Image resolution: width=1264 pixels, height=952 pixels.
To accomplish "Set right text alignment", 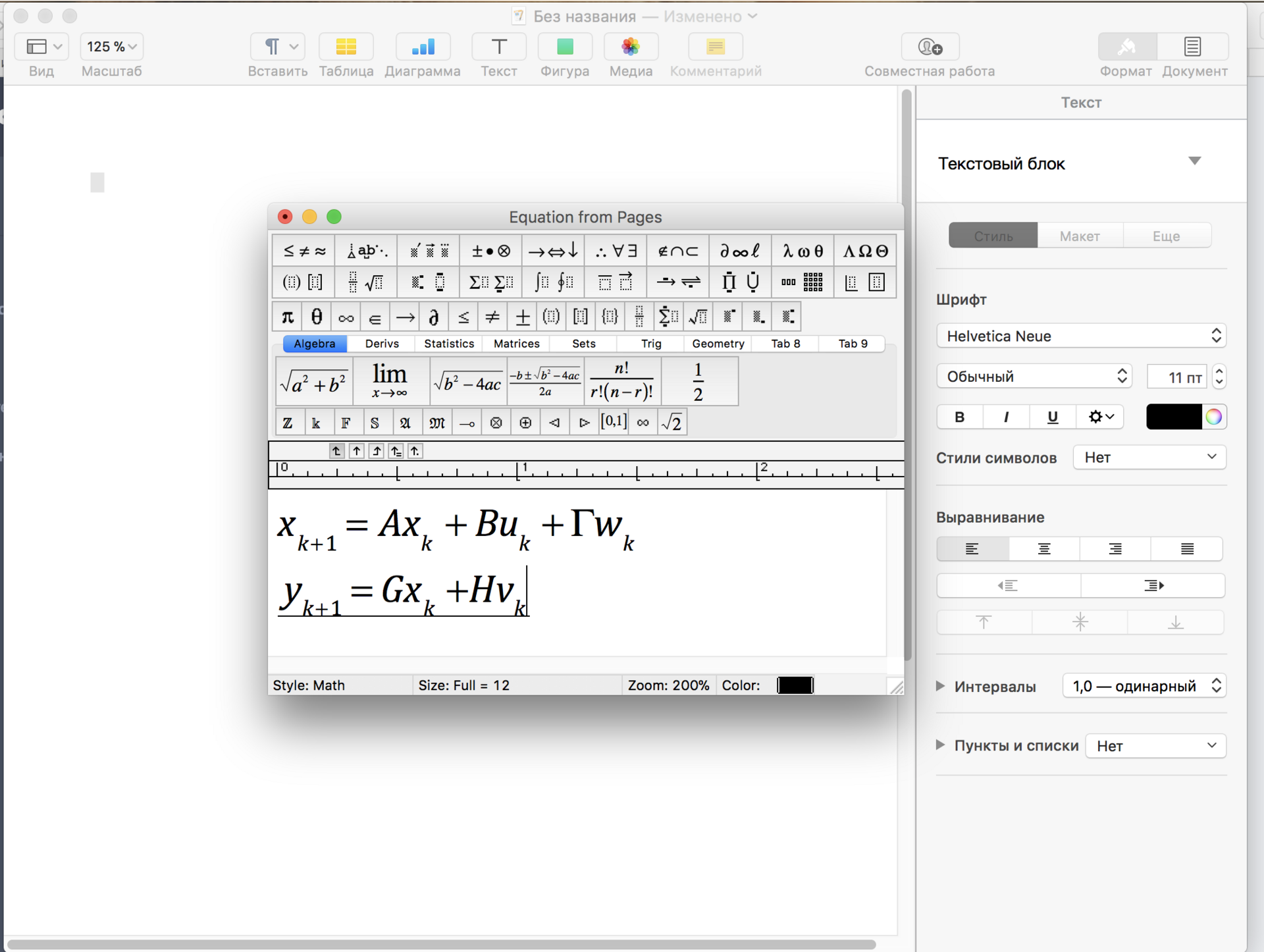I will click(x=1115, y=549).
